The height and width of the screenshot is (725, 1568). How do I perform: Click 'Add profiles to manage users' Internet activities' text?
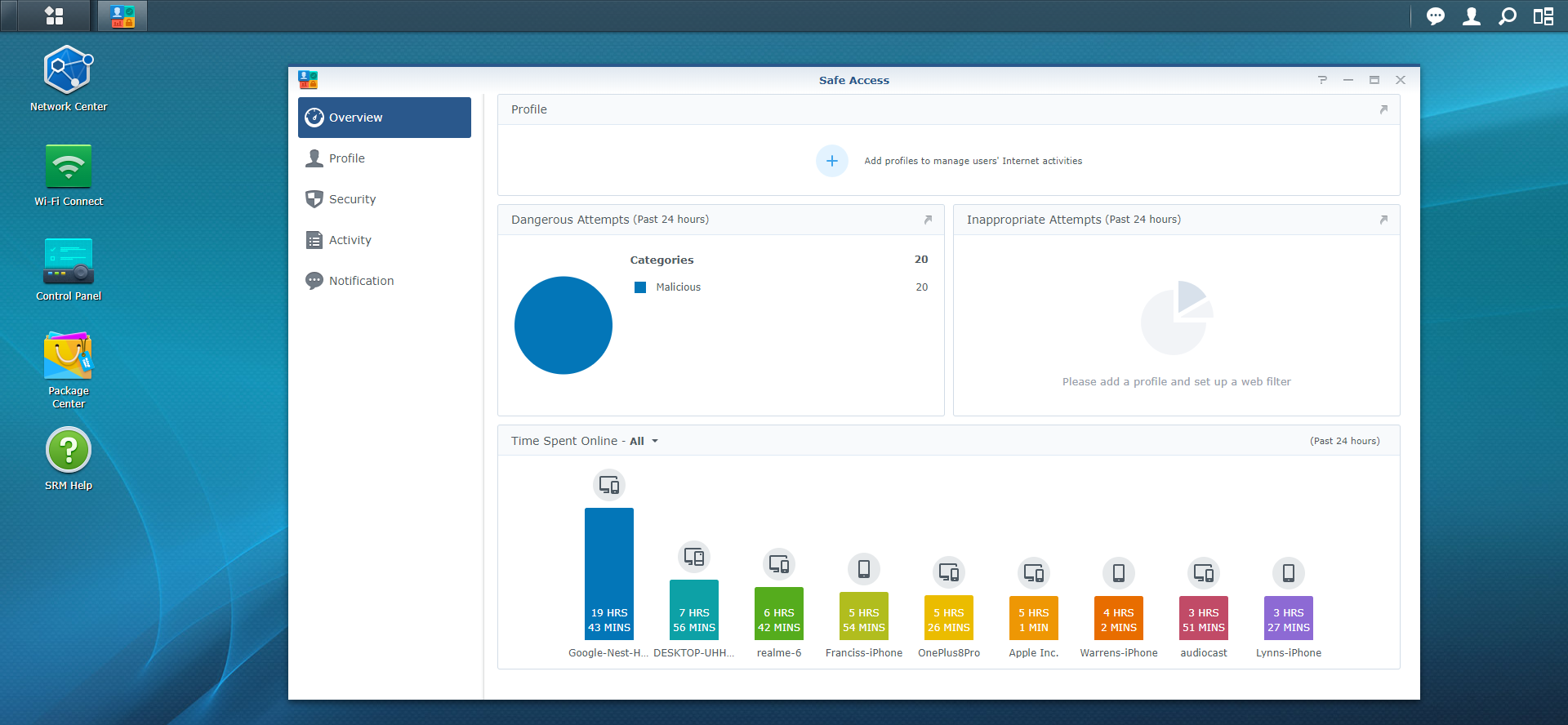coord(973,161)
